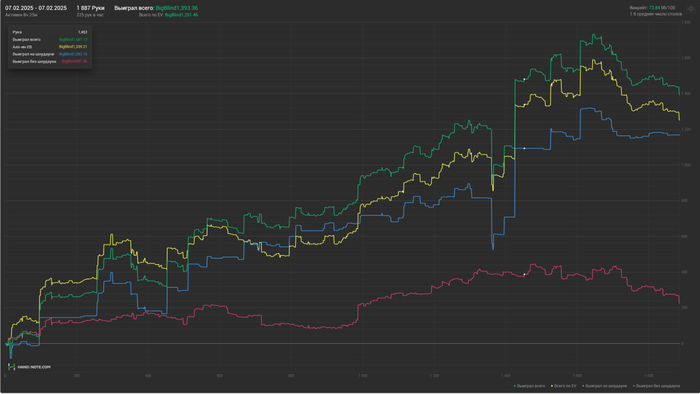Click 'среднее число столов' text
The height and width of the screenshot is (394, 700).
(658, 14)
